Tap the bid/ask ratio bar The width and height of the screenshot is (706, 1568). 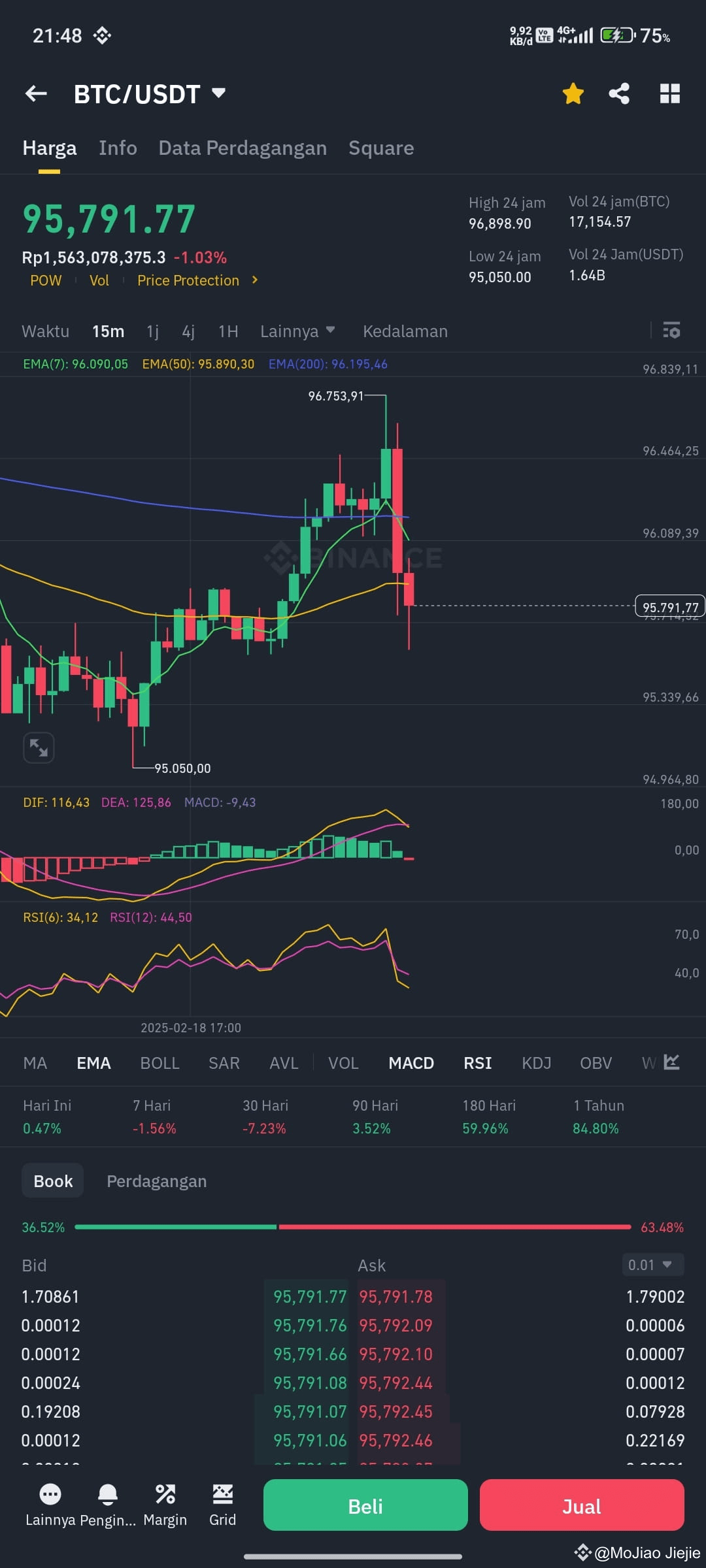point(353,1227)
